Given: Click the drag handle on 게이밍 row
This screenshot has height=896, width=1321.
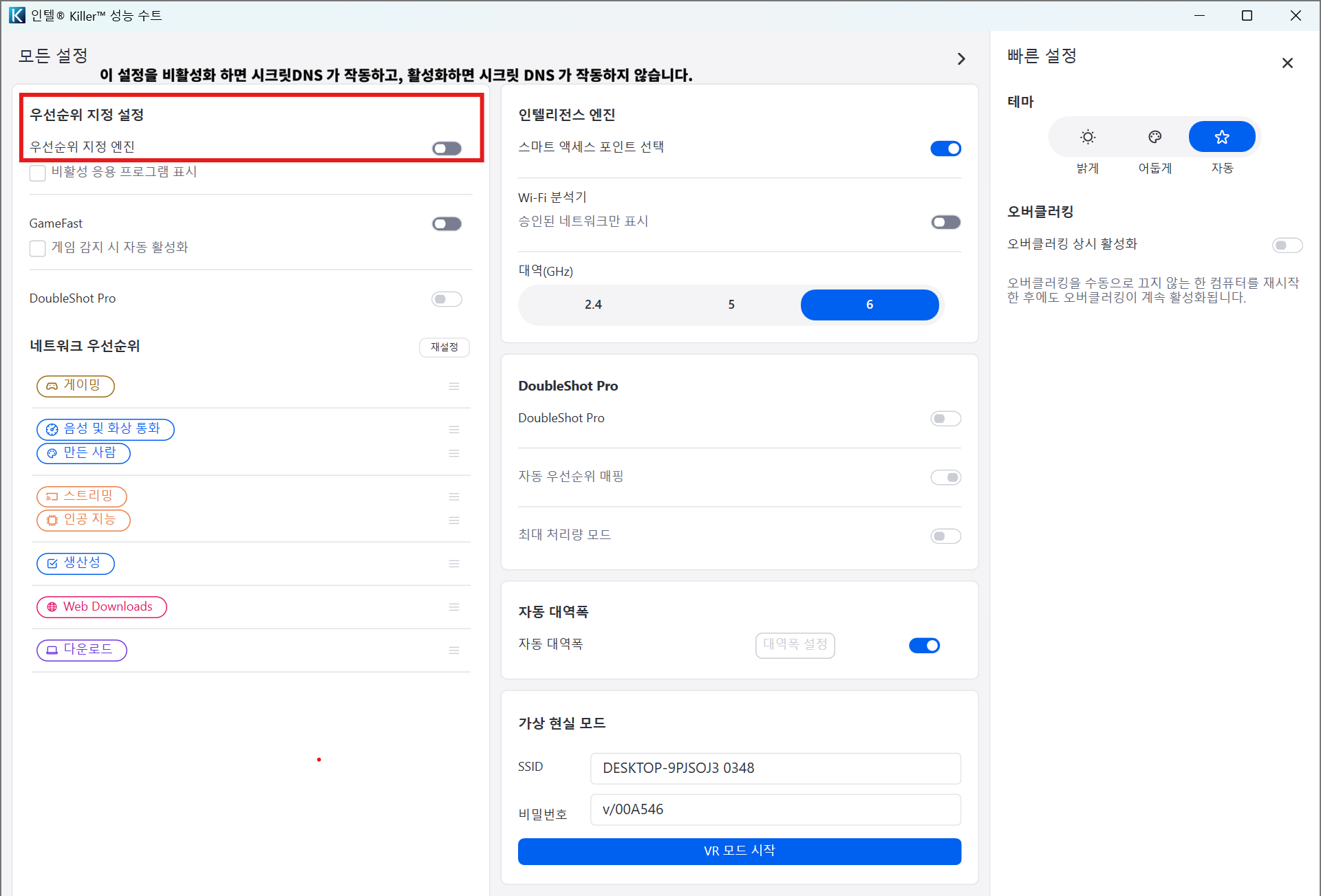Looking at the screenshot, I should pos(454,386).
